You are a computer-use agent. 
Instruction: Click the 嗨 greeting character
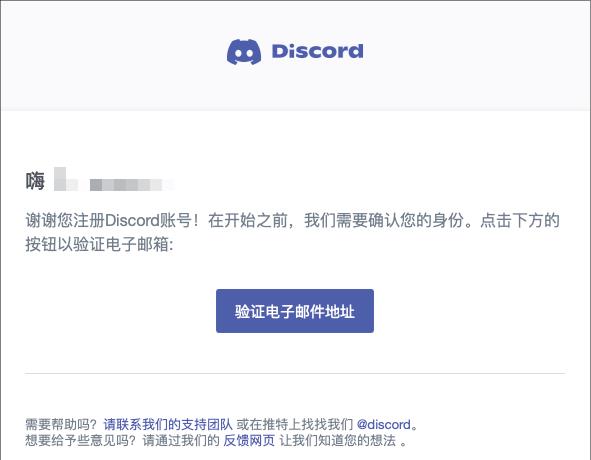tap(35, 181)
